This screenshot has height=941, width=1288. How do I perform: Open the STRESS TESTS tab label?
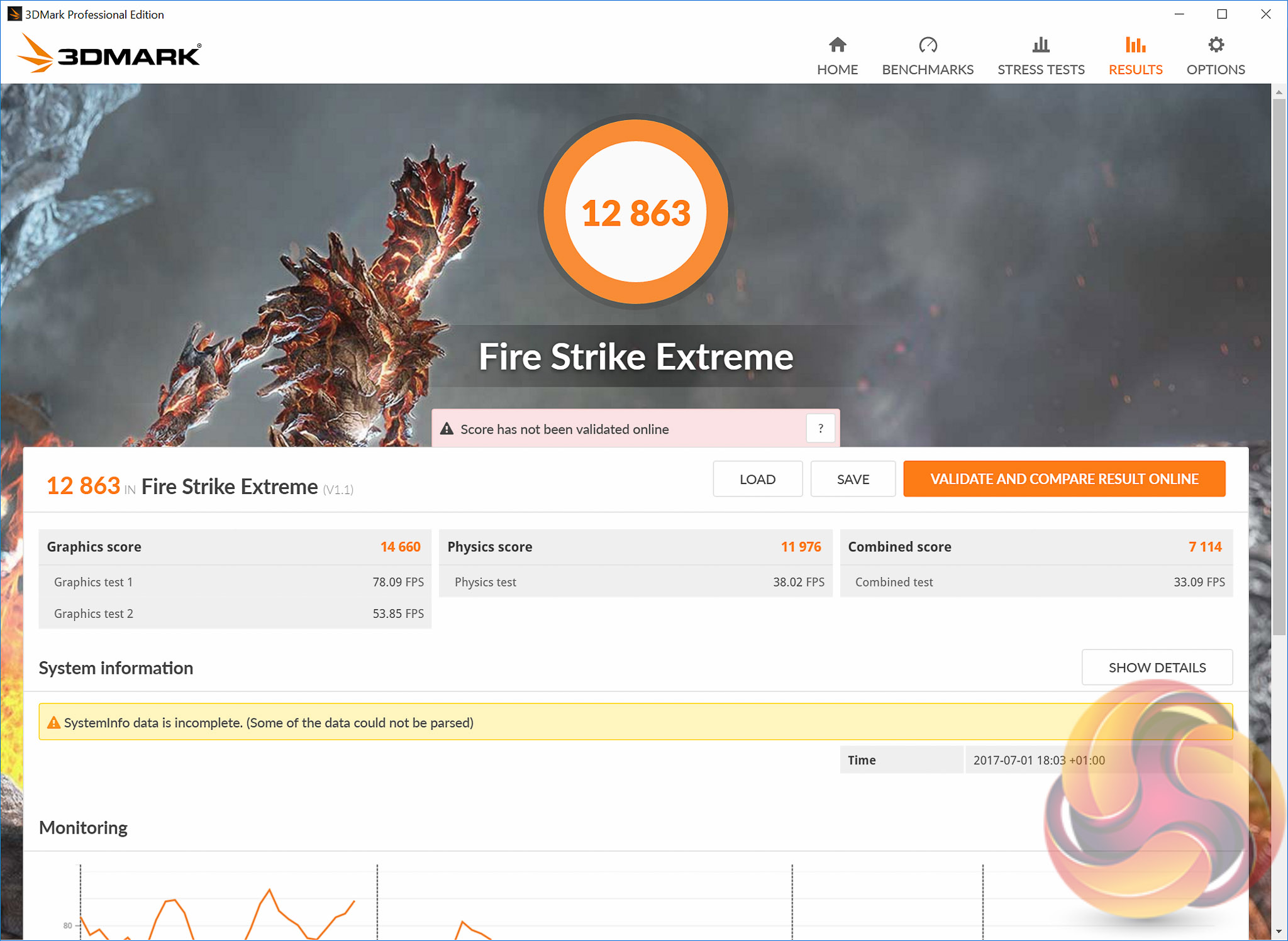(x=1041, y=70)
